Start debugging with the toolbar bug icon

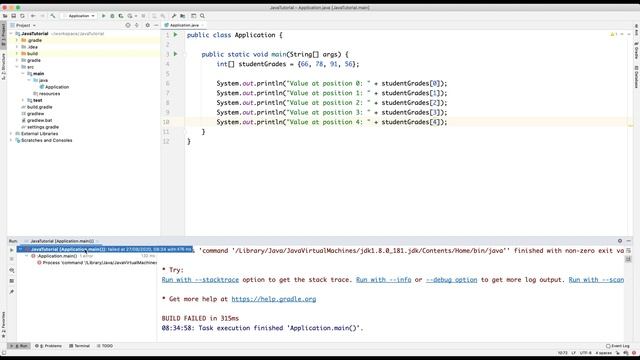pyautogui.click(x=112, y=16)
